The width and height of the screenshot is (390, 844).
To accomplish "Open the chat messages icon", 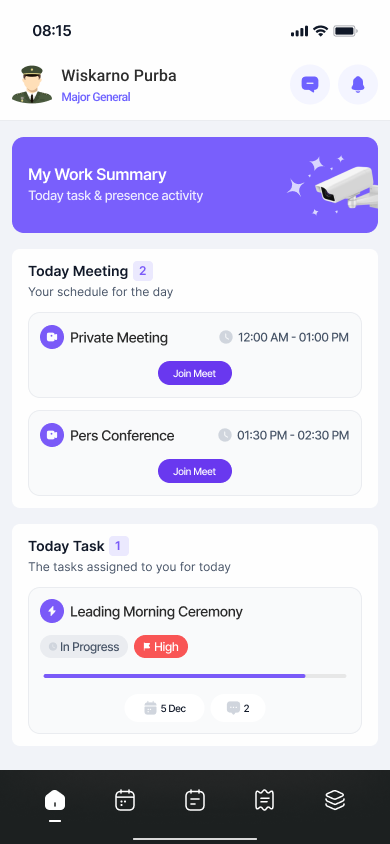I will (x=310, y=85).
